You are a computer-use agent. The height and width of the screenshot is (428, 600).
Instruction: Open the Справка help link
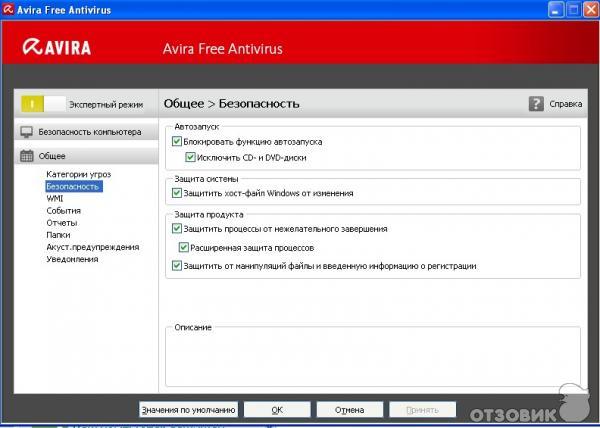[566, 103]
